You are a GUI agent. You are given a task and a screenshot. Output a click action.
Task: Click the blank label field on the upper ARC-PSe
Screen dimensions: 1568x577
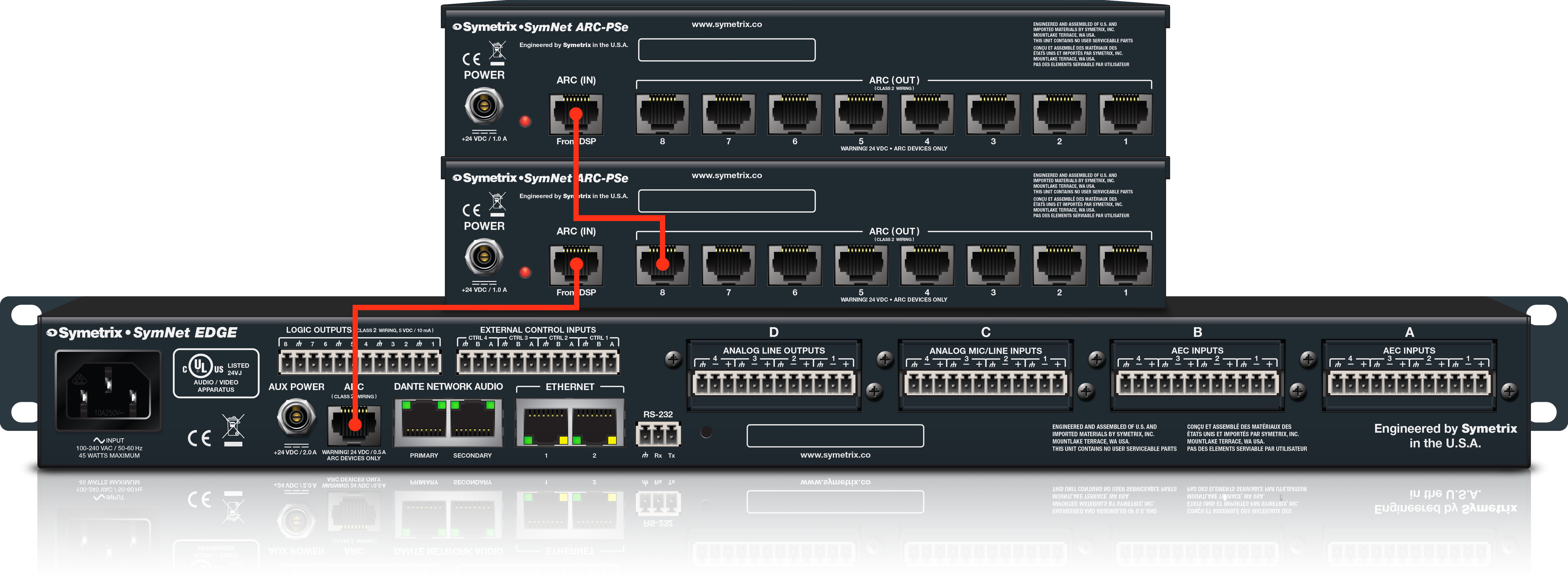727,50
